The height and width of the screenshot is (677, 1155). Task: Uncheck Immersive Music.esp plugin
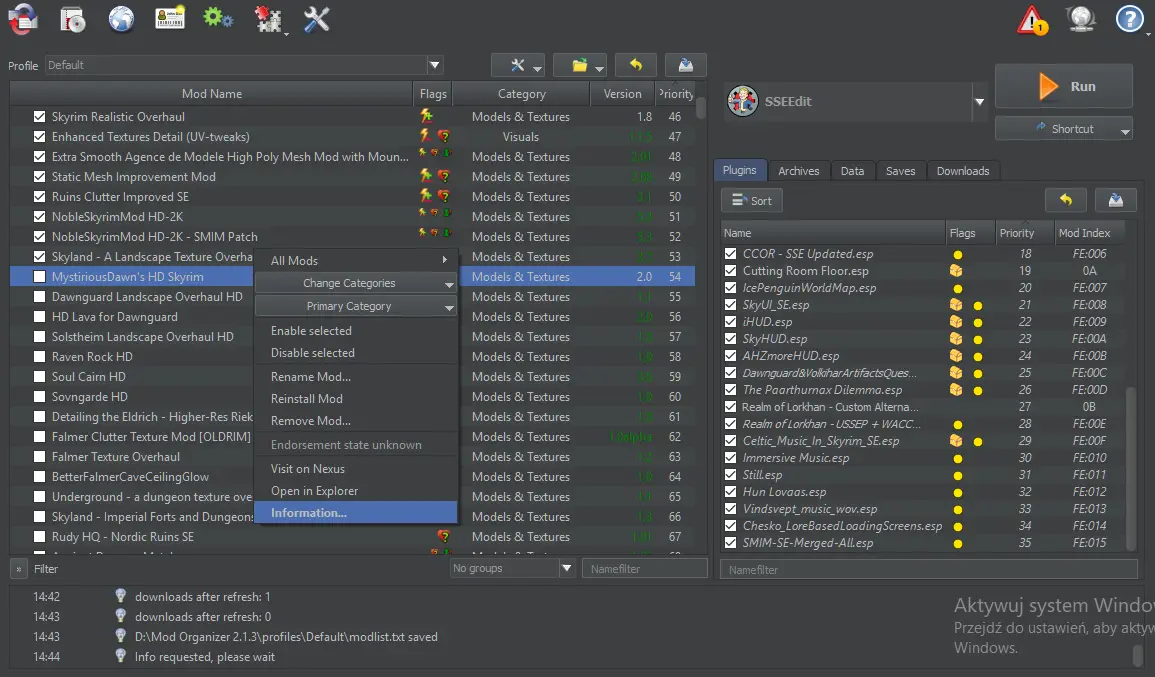tap(730, 457)
